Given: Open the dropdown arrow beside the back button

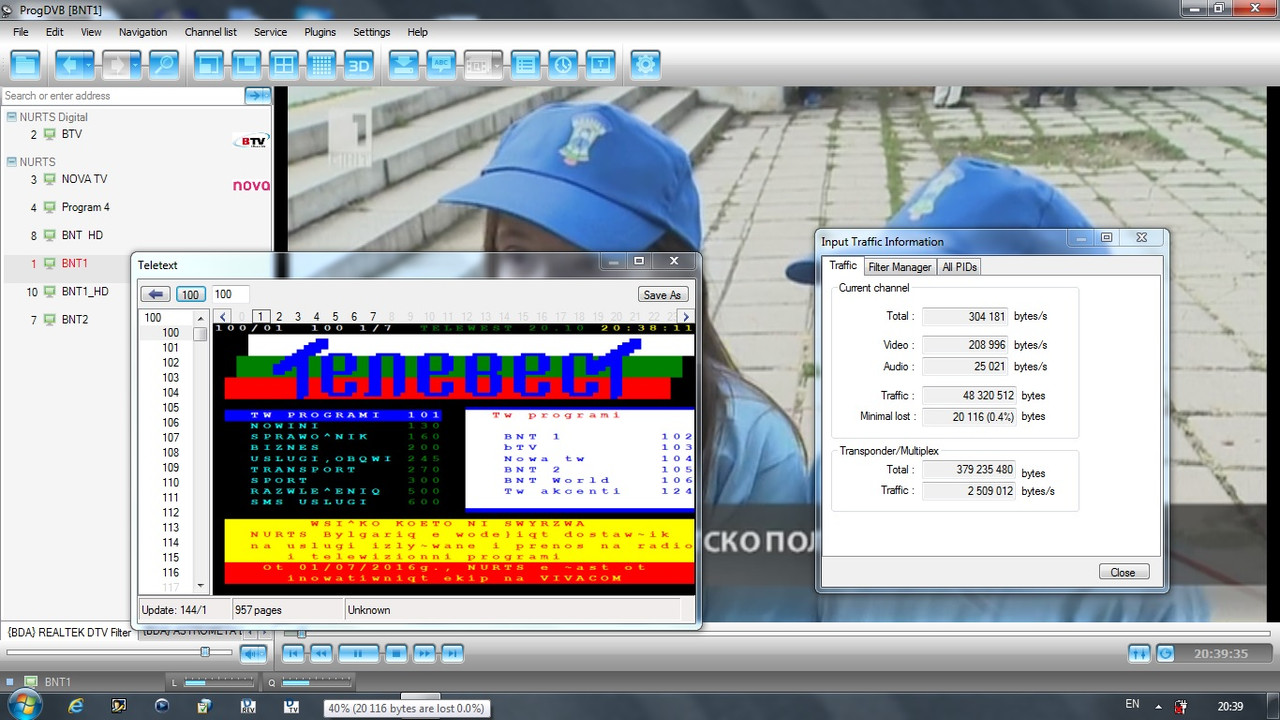Looking at the screenshot, I should click(x=90, y=66).
